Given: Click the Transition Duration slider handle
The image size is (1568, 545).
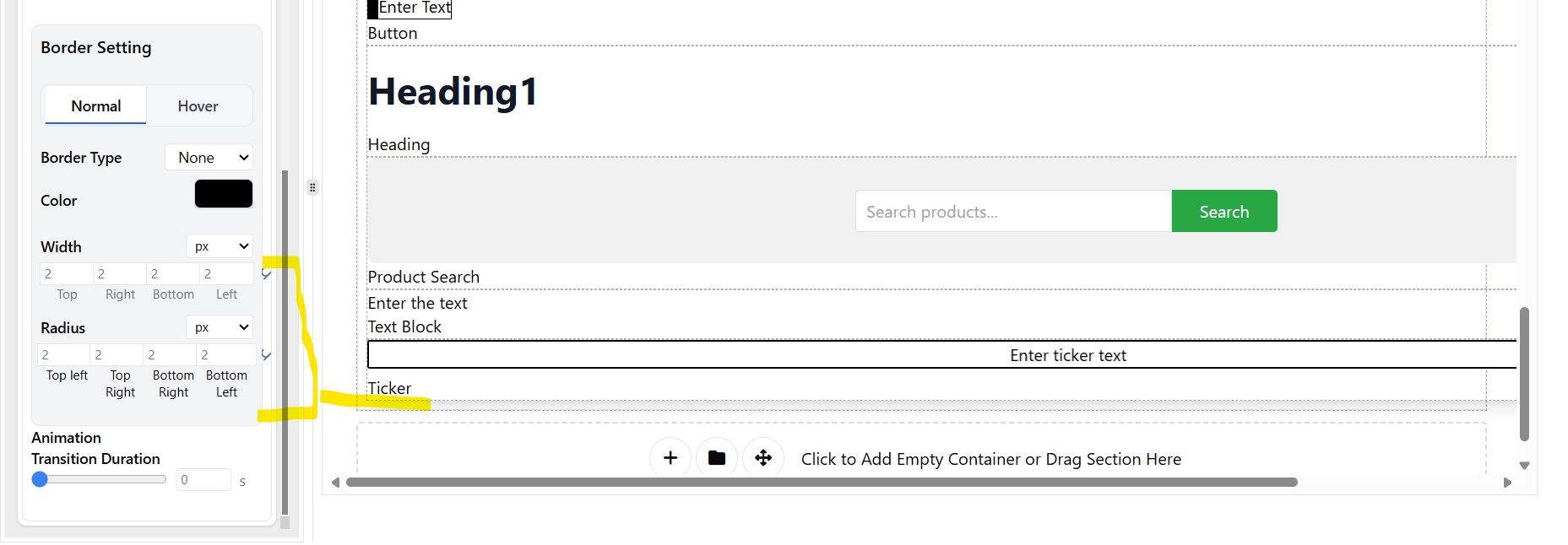Looking at the screenshot, I should pos(40,479).
